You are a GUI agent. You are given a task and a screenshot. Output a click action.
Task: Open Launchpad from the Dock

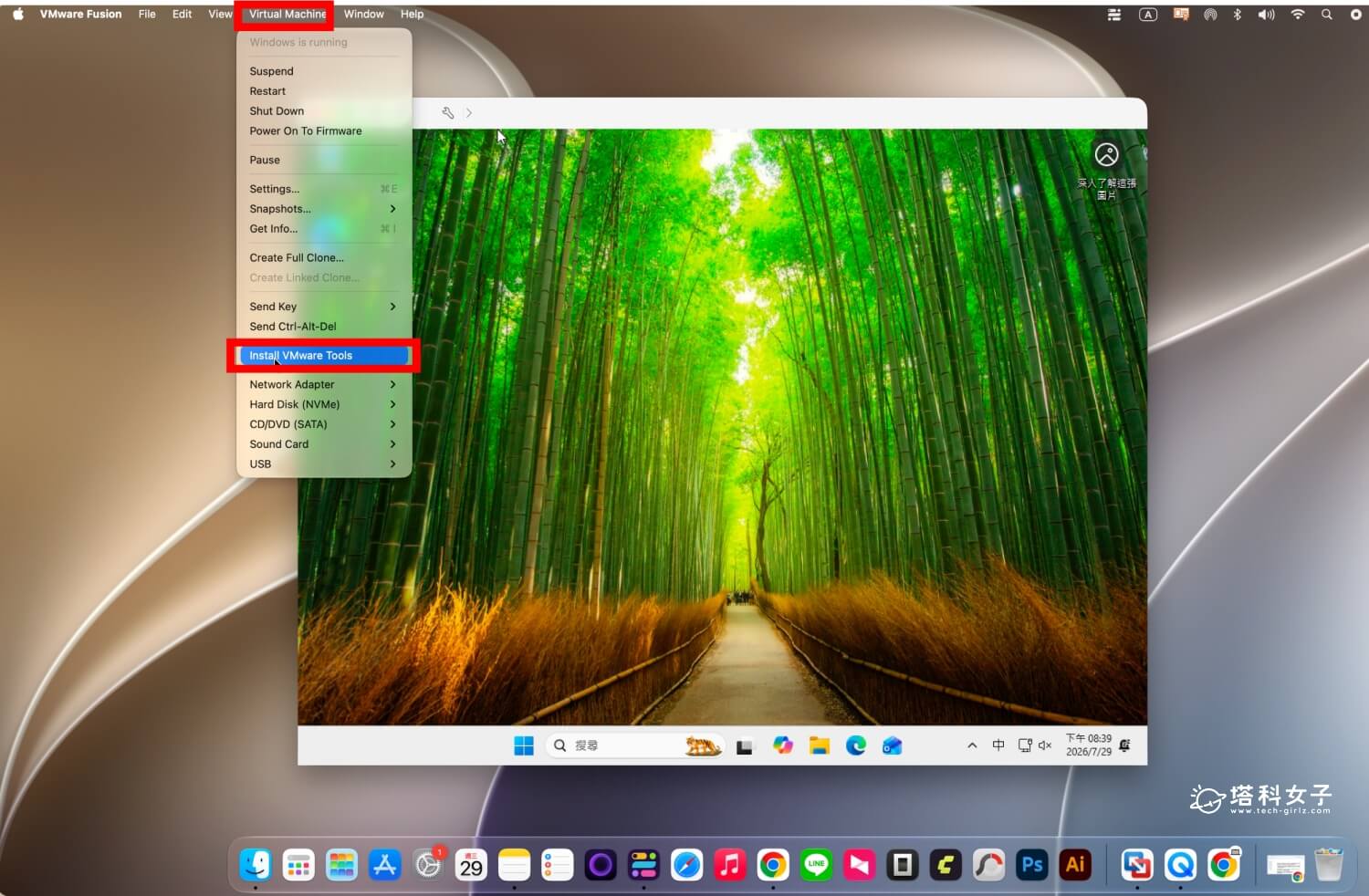point(298,864)
